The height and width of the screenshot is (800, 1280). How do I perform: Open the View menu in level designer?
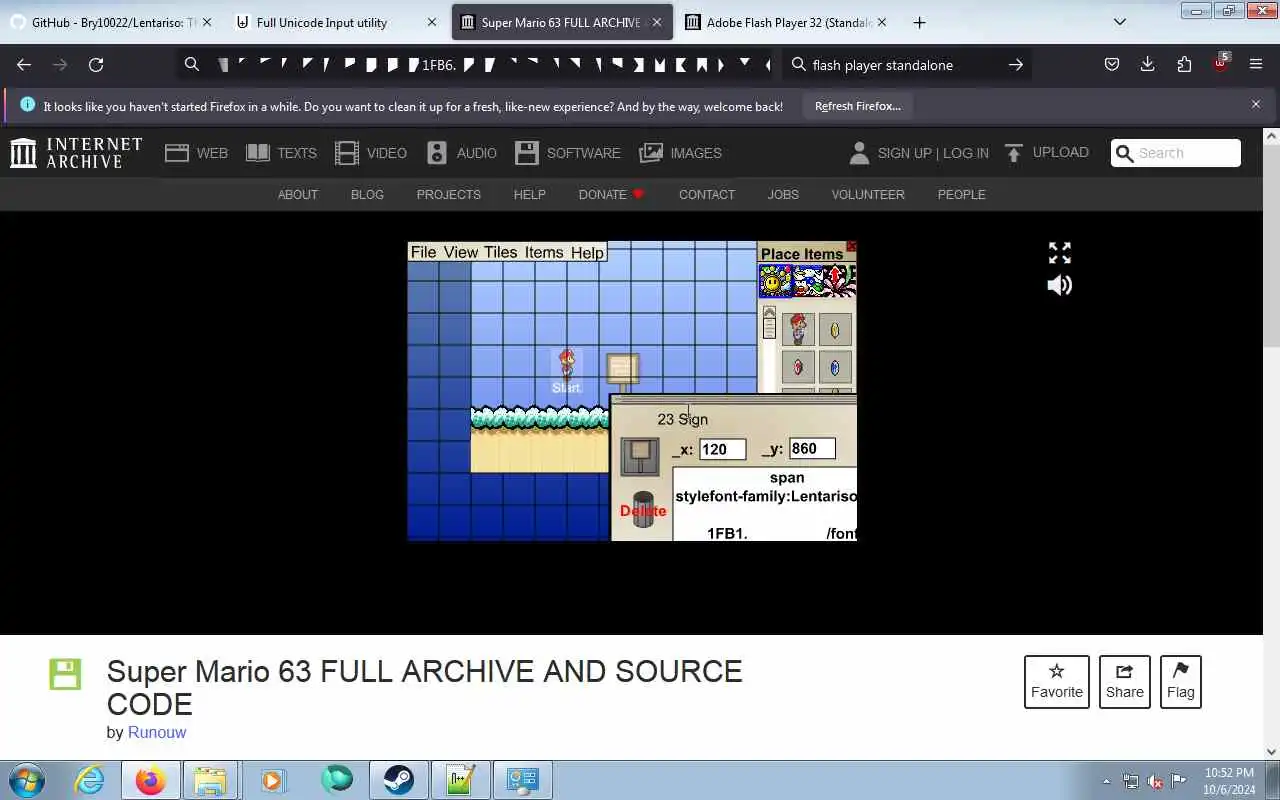point(461,252)
